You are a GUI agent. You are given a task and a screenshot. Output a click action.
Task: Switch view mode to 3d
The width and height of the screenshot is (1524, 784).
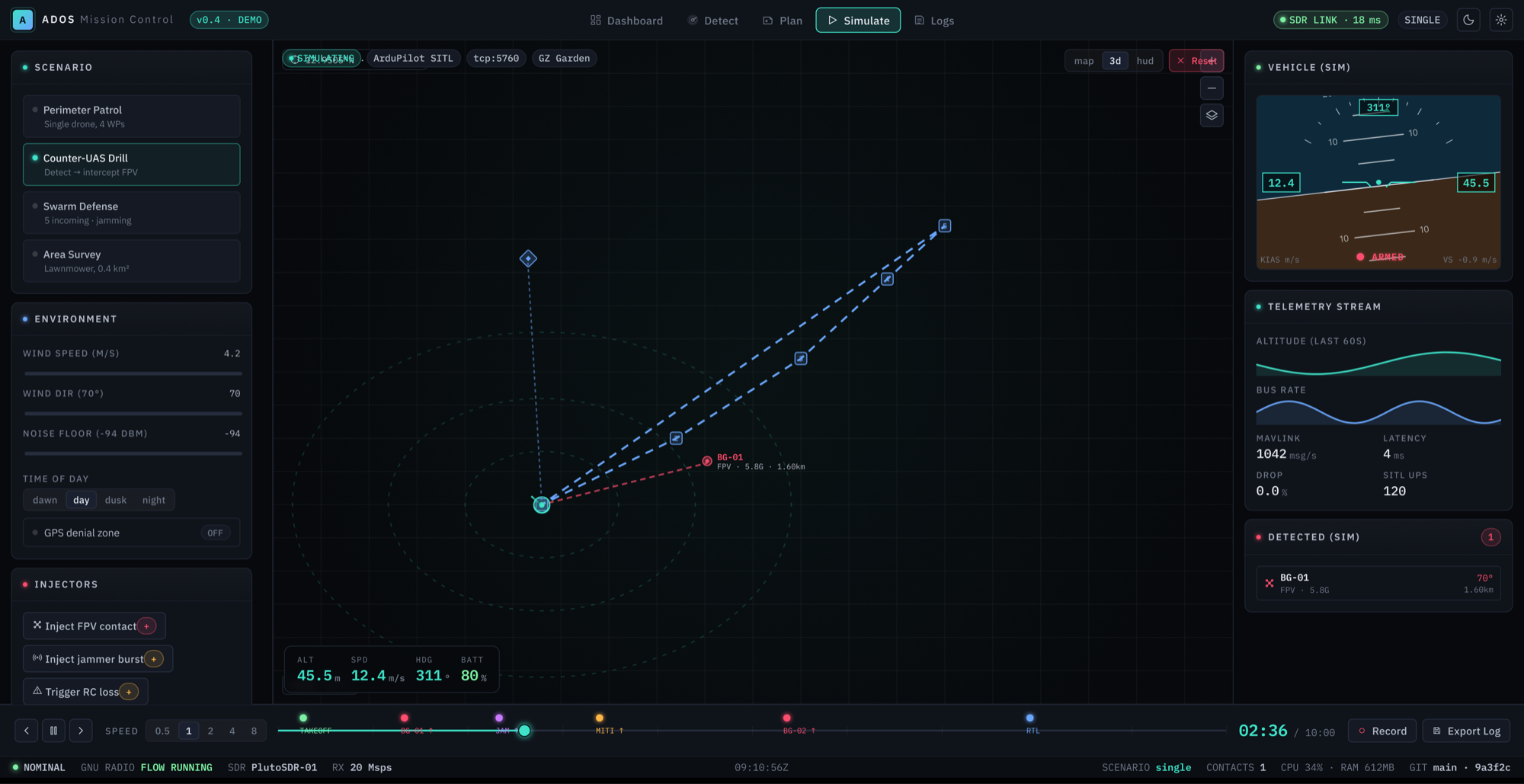tap(1115, 61)
